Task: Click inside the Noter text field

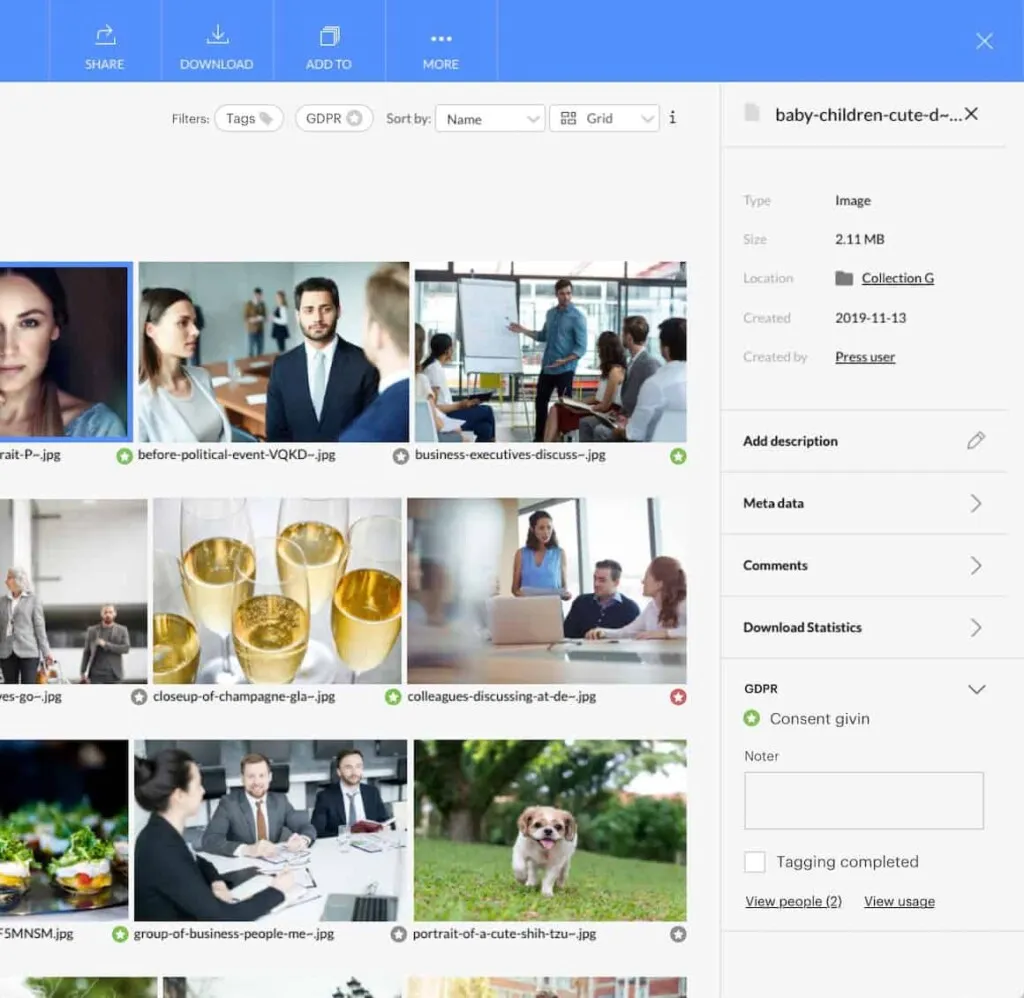Action: pyautogui.click(x=863, y=801)
